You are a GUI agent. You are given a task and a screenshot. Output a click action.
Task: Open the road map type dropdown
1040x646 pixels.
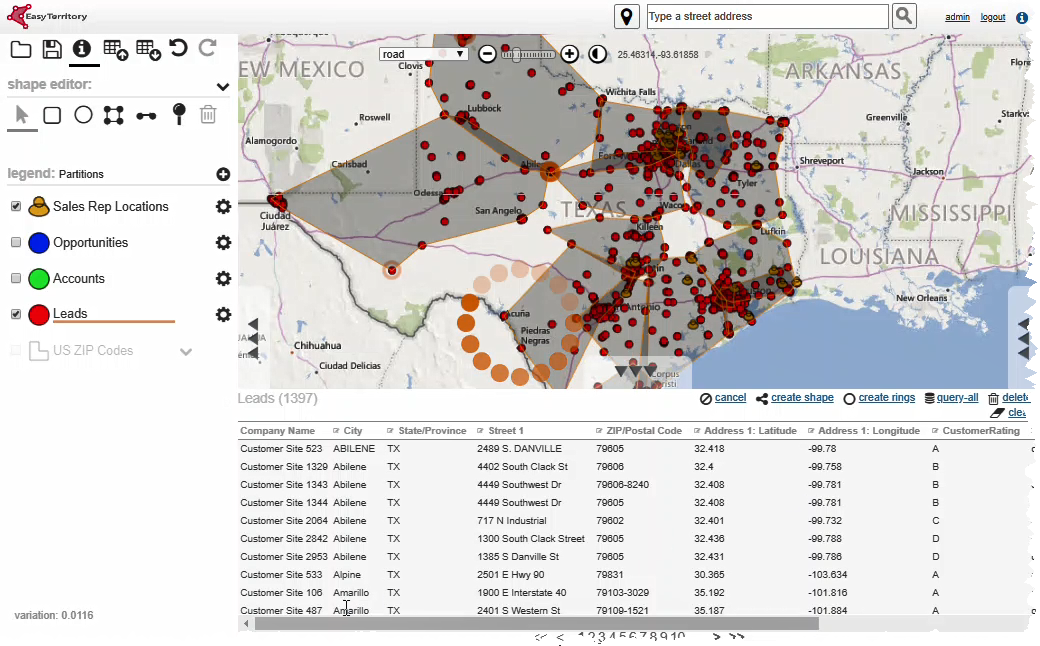point(424,54)
